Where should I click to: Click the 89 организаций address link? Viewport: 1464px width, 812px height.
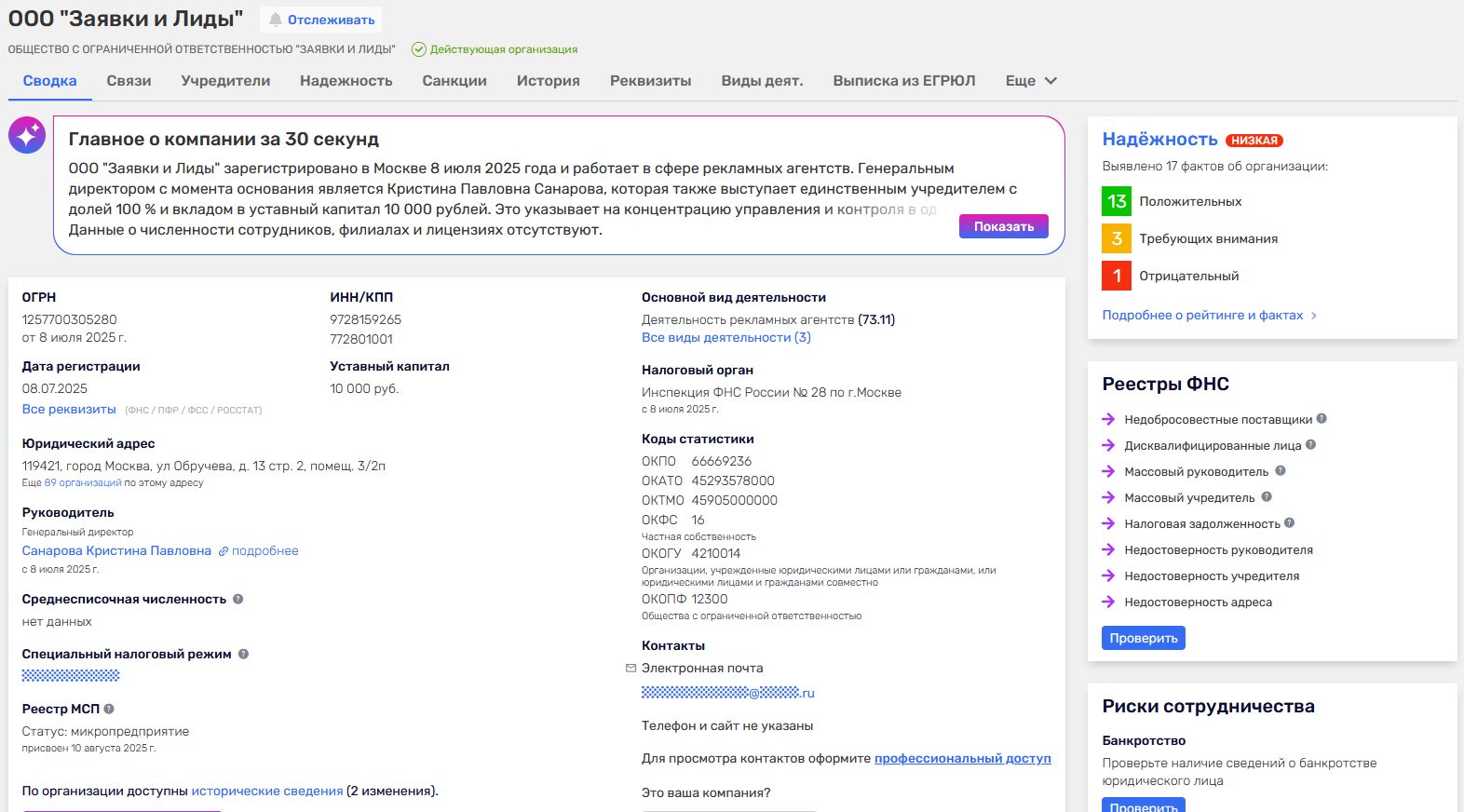(x=83, y=482)
